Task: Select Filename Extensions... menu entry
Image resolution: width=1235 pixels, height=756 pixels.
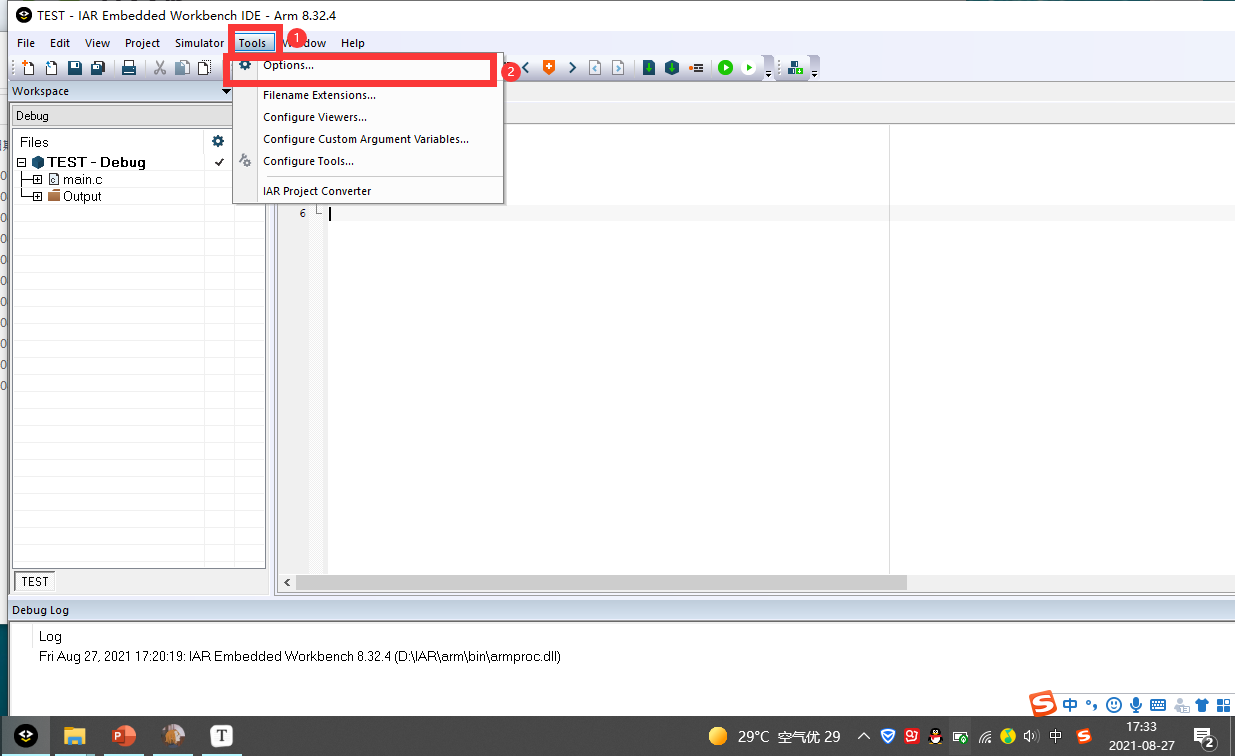Action: coord(368,95)
